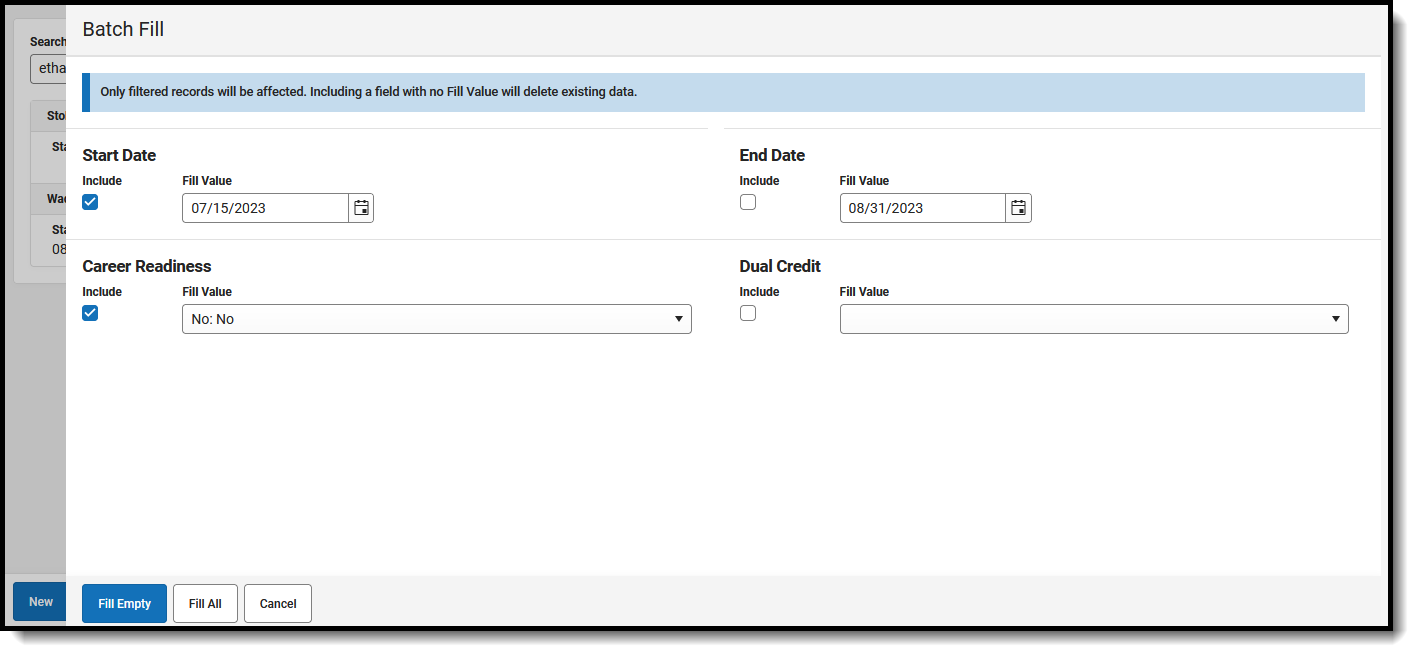Image resolution: width=1418 pixels, height=656 pixels.
Task: Check the Dual Credit Include checkbox
Action: point(748,313)
